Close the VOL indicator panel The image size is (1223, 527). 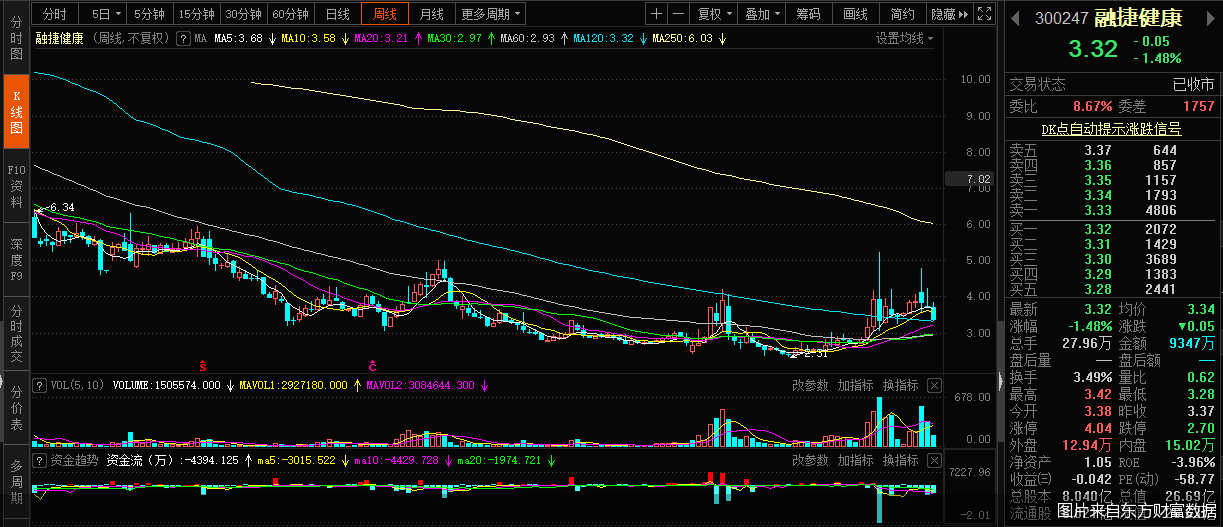(934, 385)
